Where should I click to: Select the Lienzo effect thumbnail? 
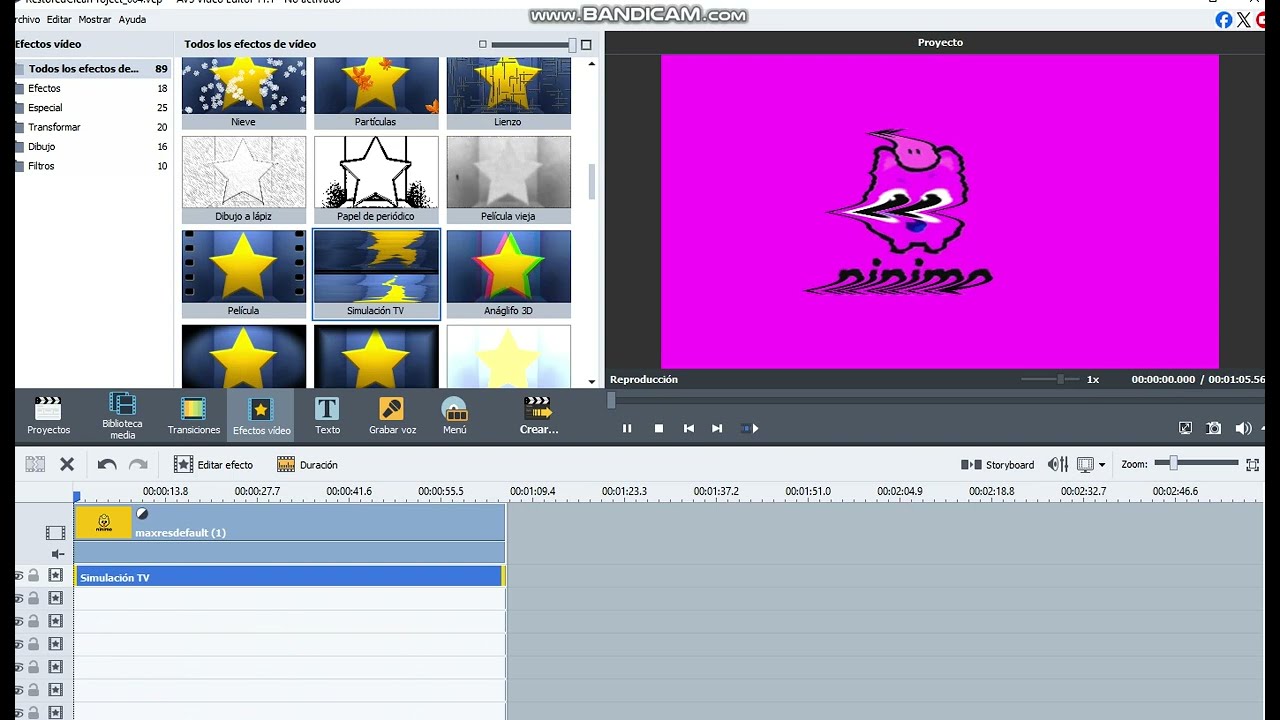click(508, 93)
